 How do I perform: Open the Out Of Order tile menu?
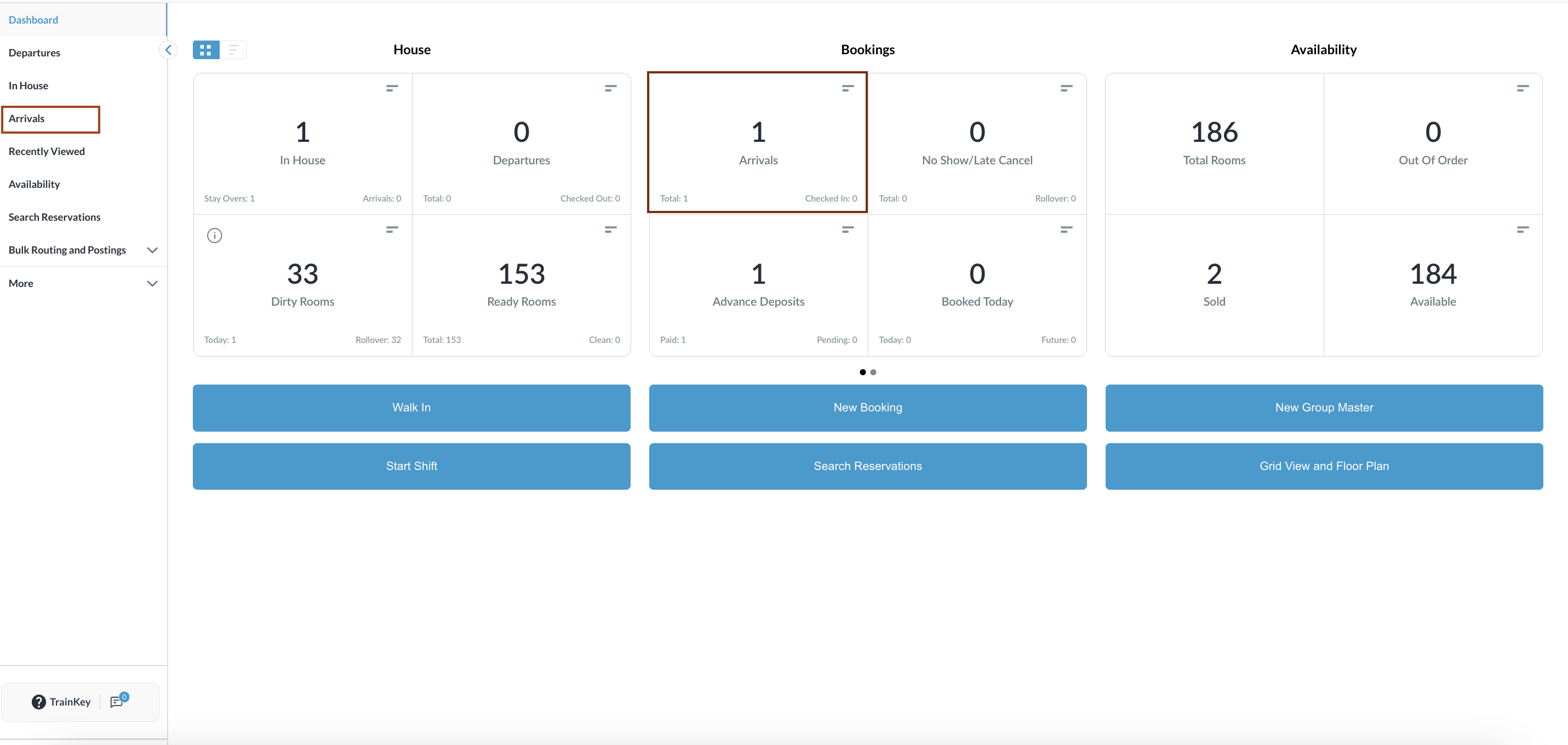pyautogui.click(x=1523, y=88)
